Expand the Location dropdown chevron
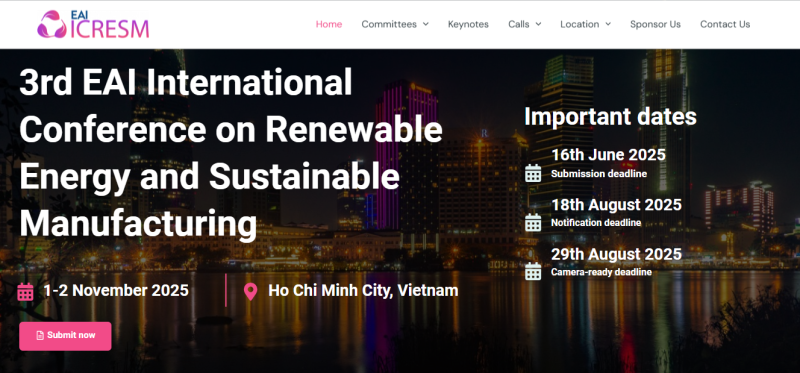 point(608,24)
